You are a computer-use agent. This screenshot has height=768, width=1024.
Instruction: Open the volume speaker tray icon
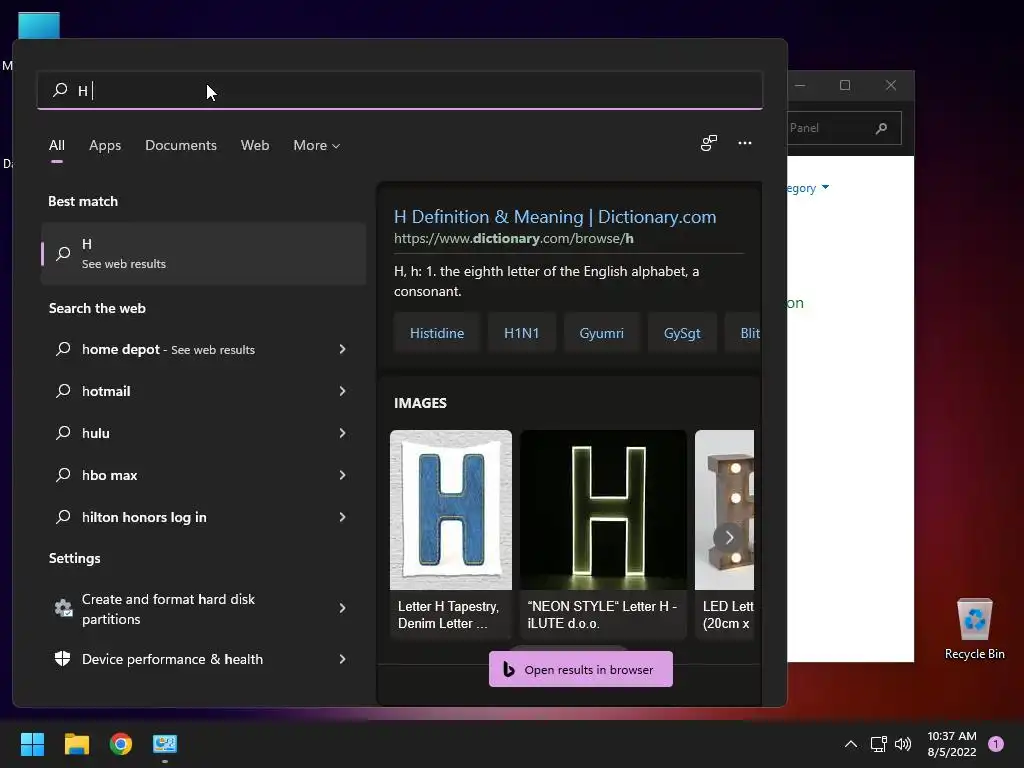[x=903, y=744]
